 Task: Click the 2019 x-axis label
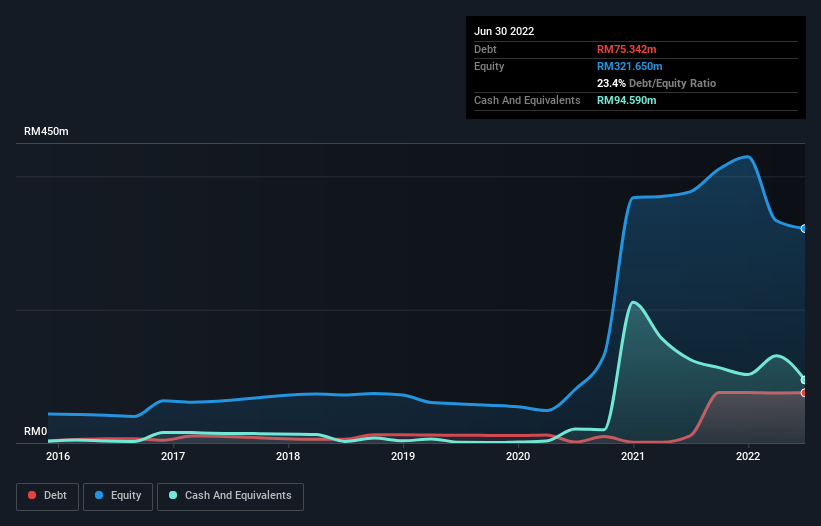tap(403, 456)
